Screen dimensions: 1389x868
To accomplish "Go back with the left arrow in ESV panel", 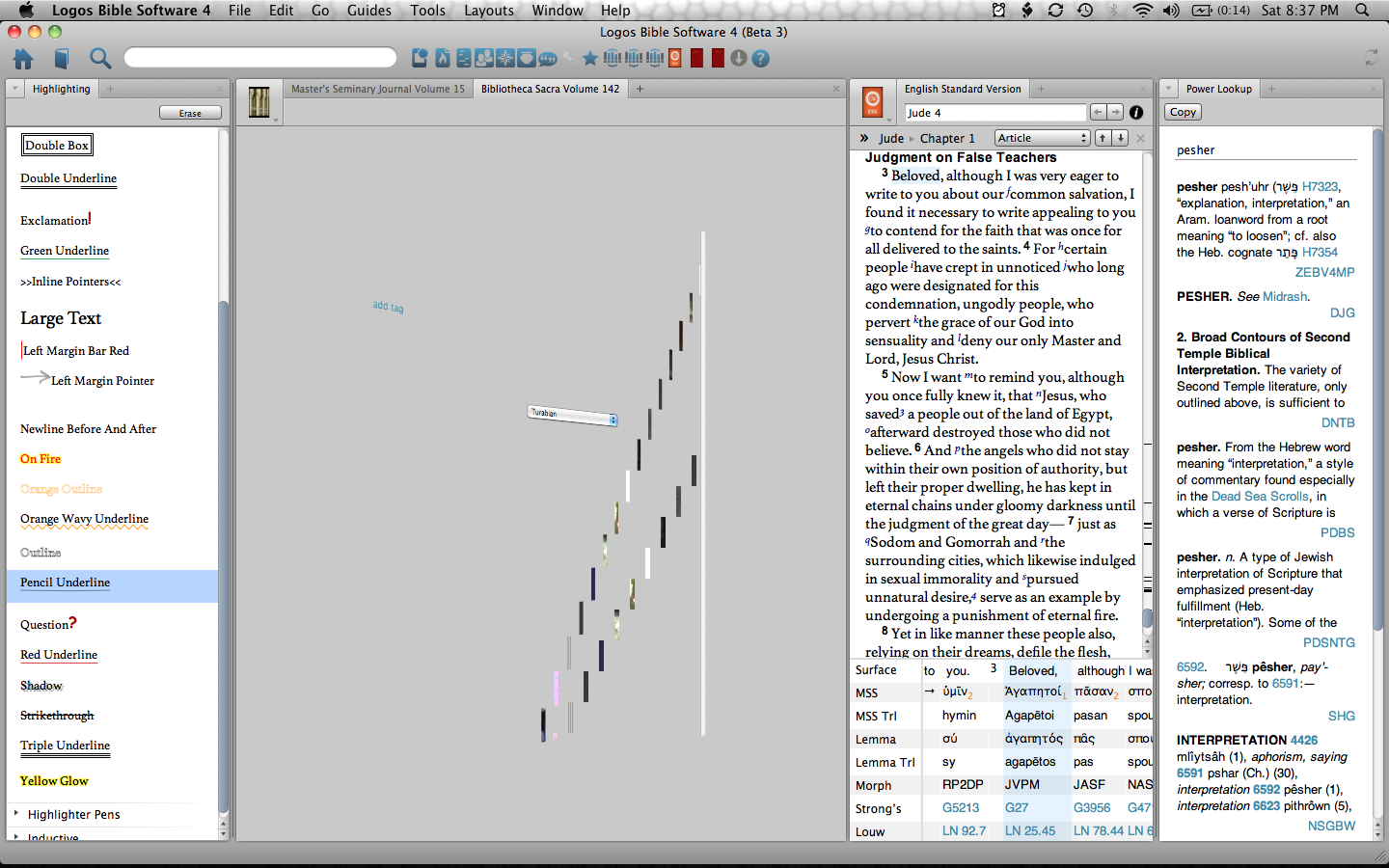I will coord(1098,113).
